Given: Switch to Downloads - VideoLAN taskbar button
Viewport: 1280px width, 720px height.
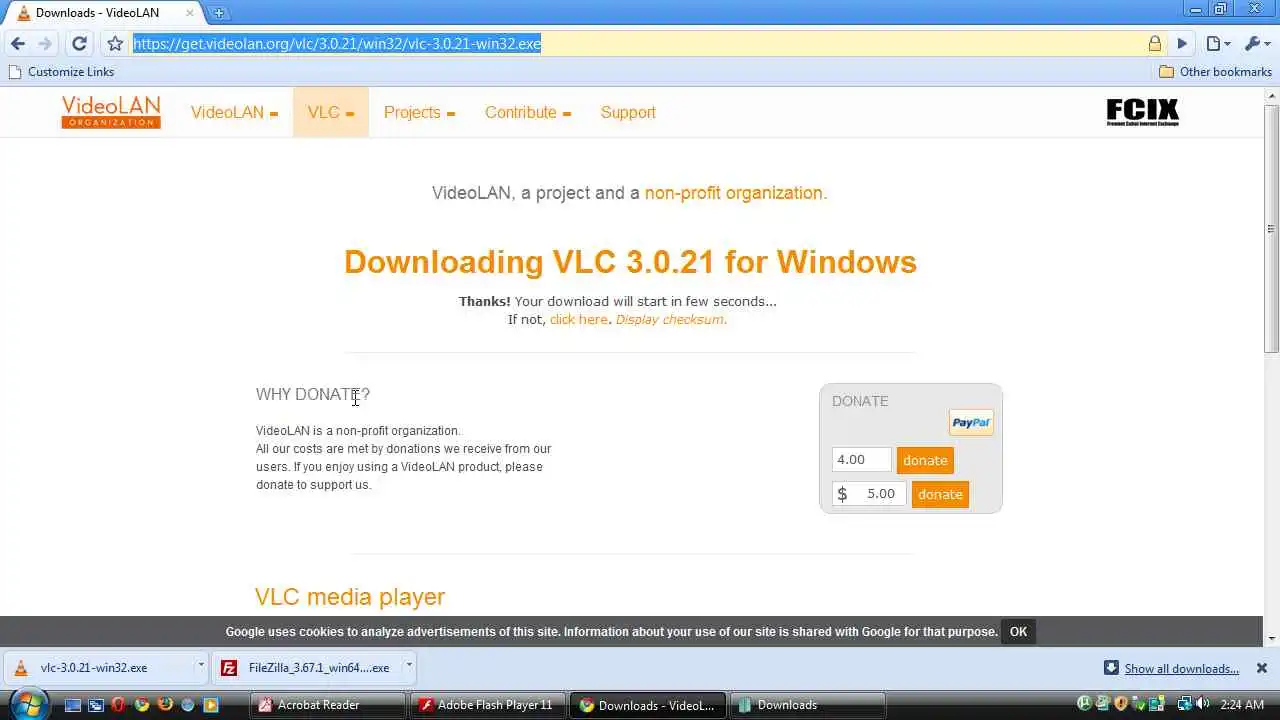Looking at the screenshot, I should pos(648,705).
